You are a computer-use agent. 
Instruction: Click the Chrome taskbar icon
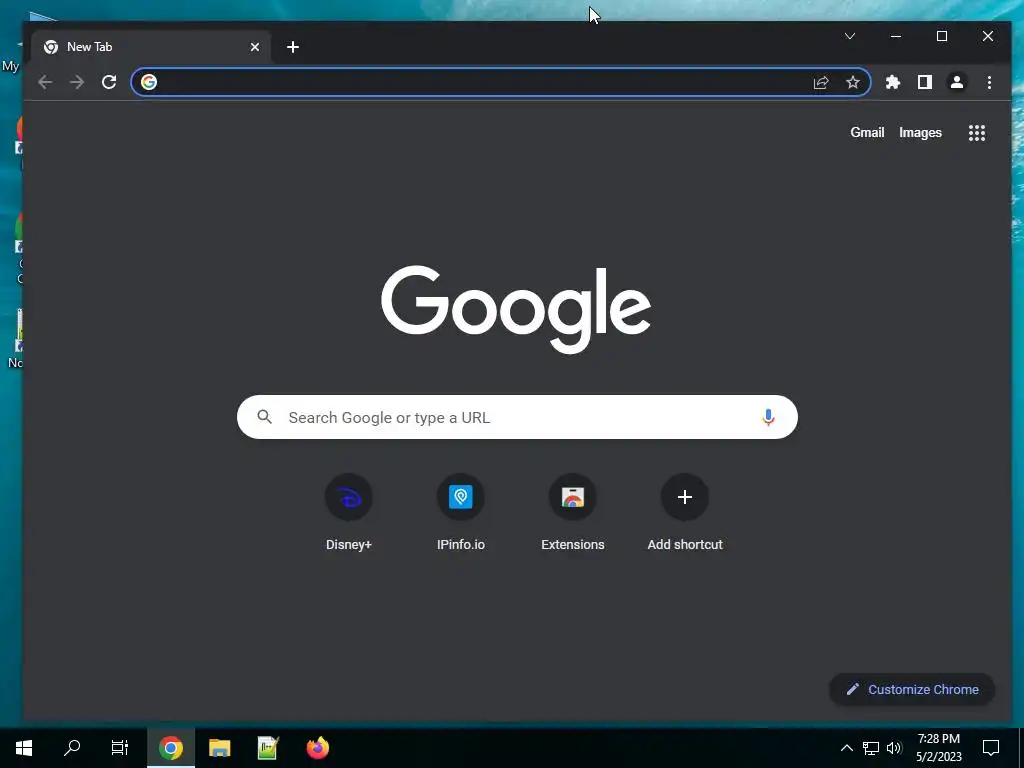pyautogui.click(x=170, y=748)
